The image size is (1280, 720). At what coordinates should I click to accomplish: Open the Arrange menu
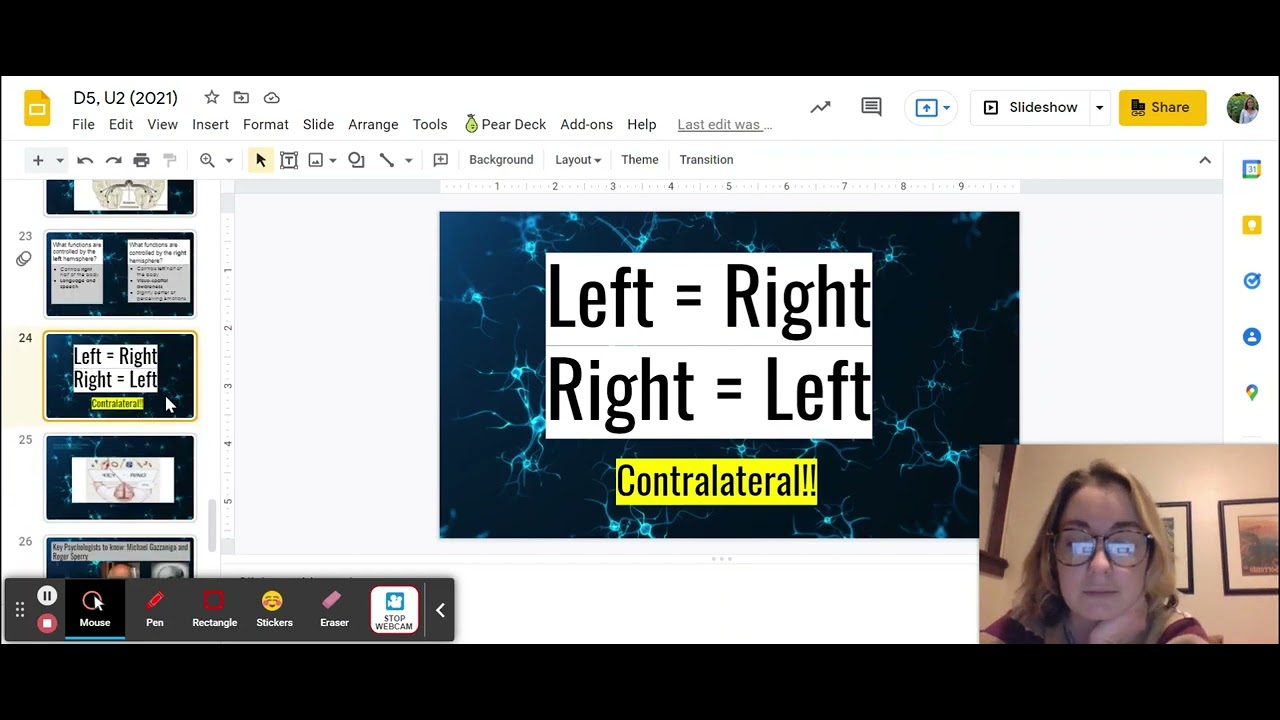(x=373, y=124)
